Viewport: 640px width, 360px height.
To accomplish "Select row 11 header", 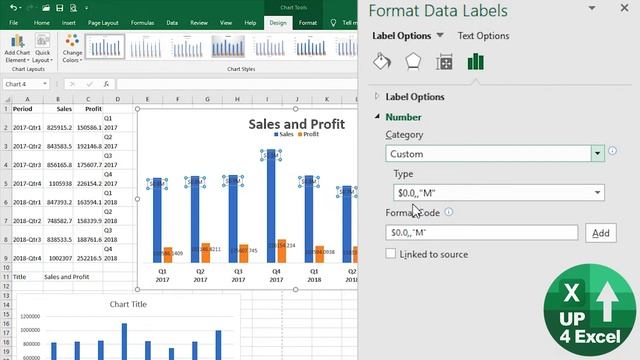I will pos(6,277).
